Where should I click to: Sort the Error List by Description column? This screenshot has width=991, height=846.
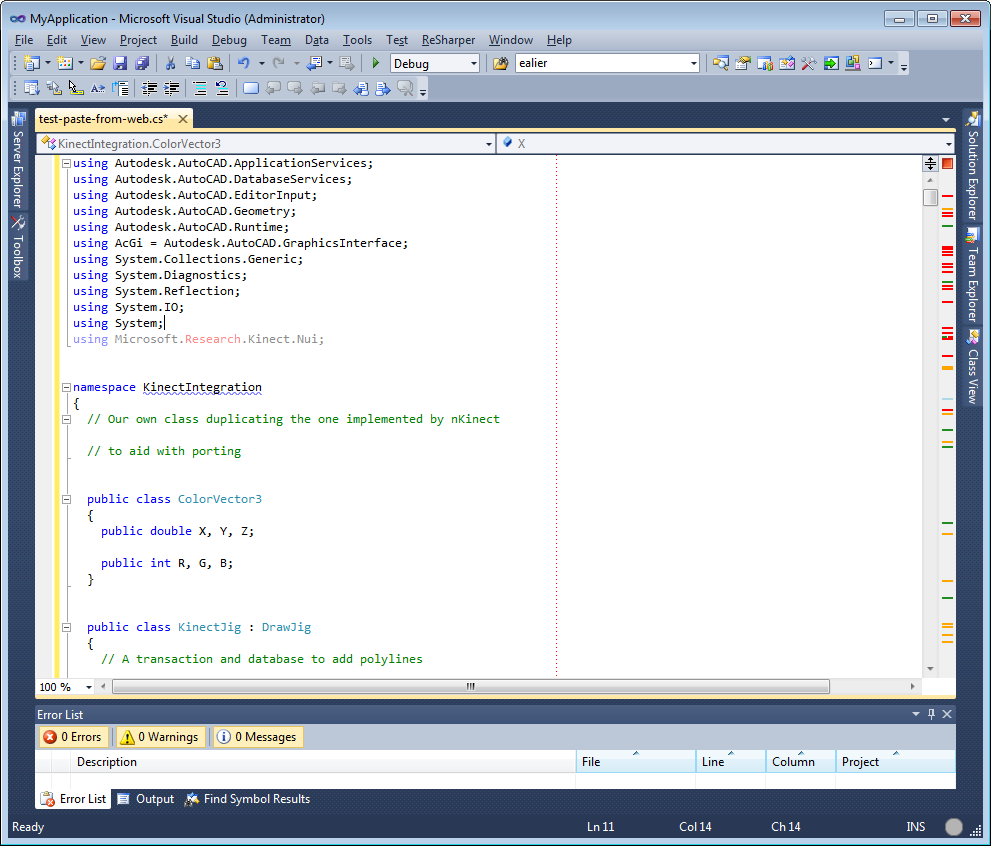(107, 762)
